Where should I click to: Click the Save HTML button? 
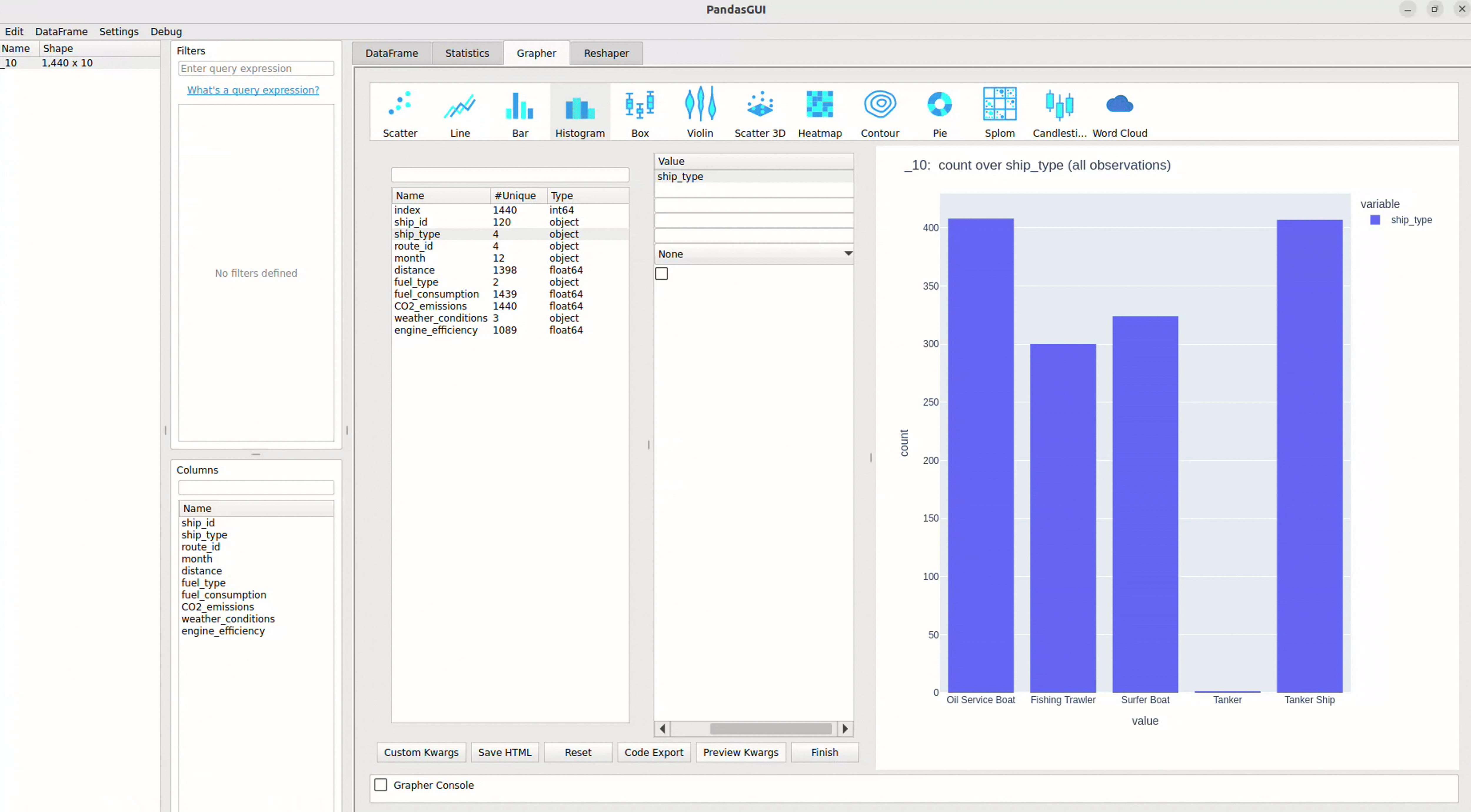pos(505,752)
